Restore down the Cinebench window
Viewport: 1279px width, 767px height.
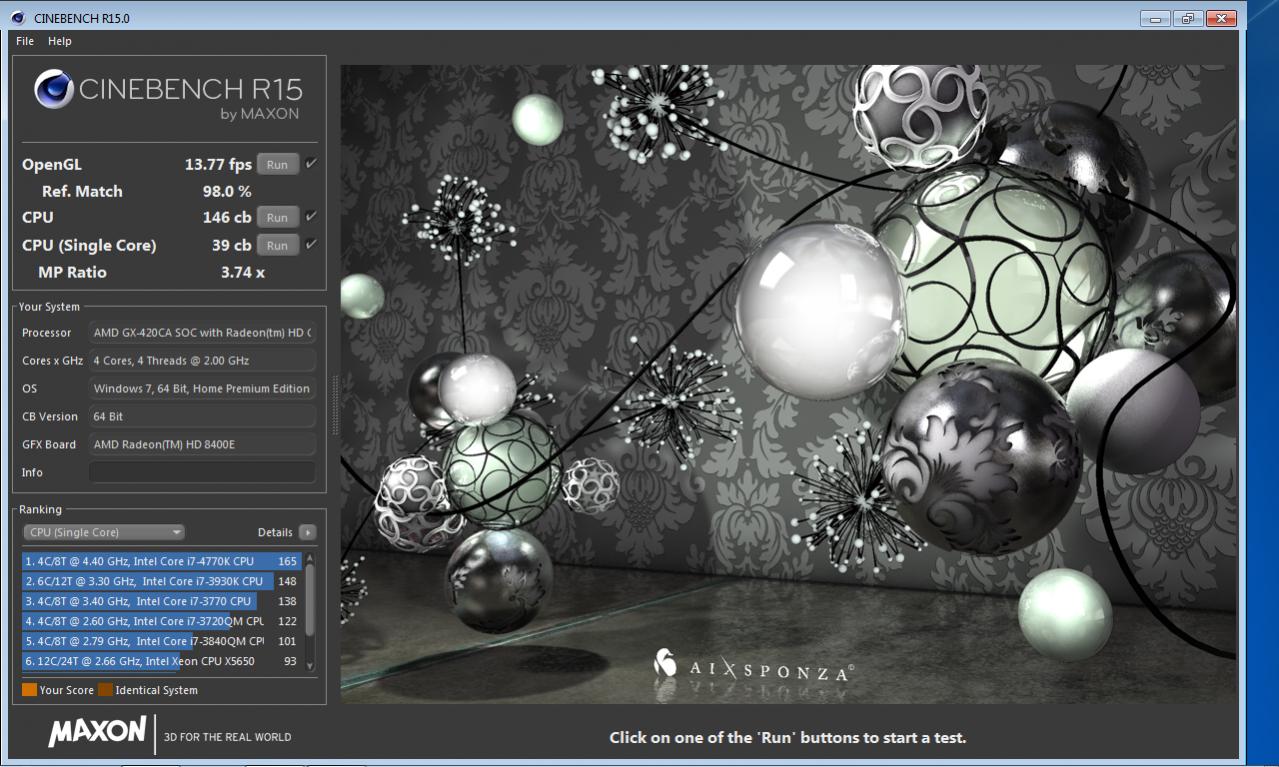pos(1188,18)
